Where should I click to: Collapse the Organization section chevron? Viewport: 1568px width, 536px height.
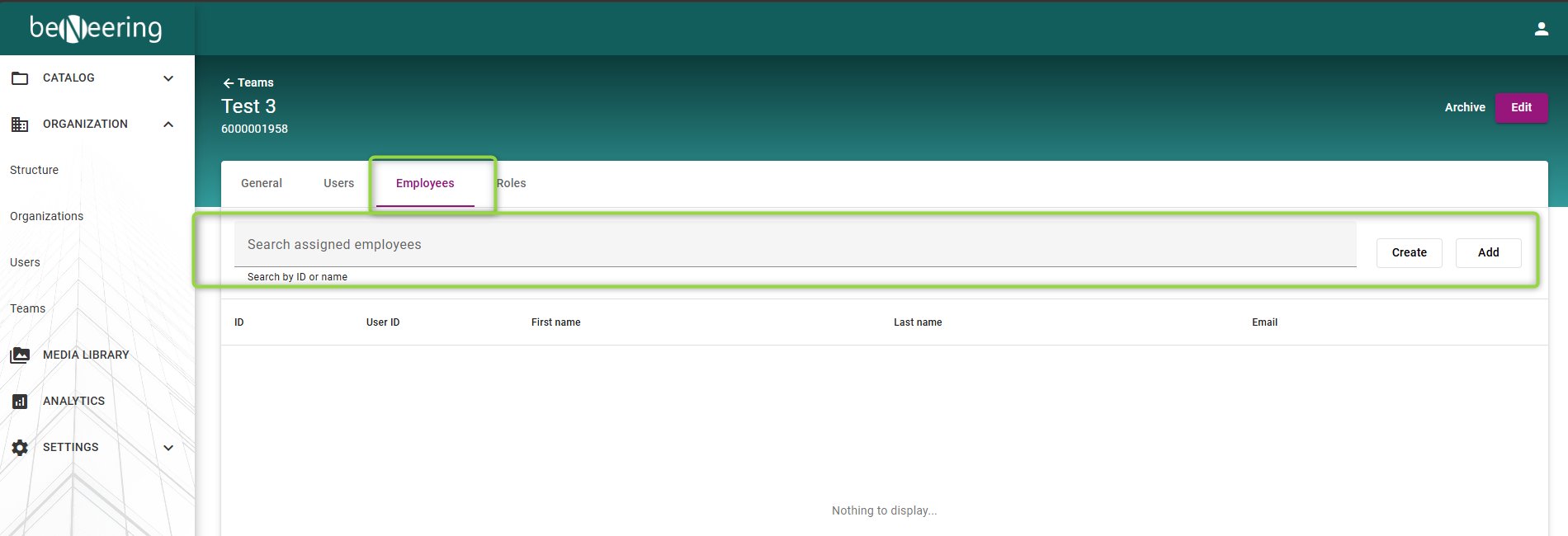[x=168, y=125]
